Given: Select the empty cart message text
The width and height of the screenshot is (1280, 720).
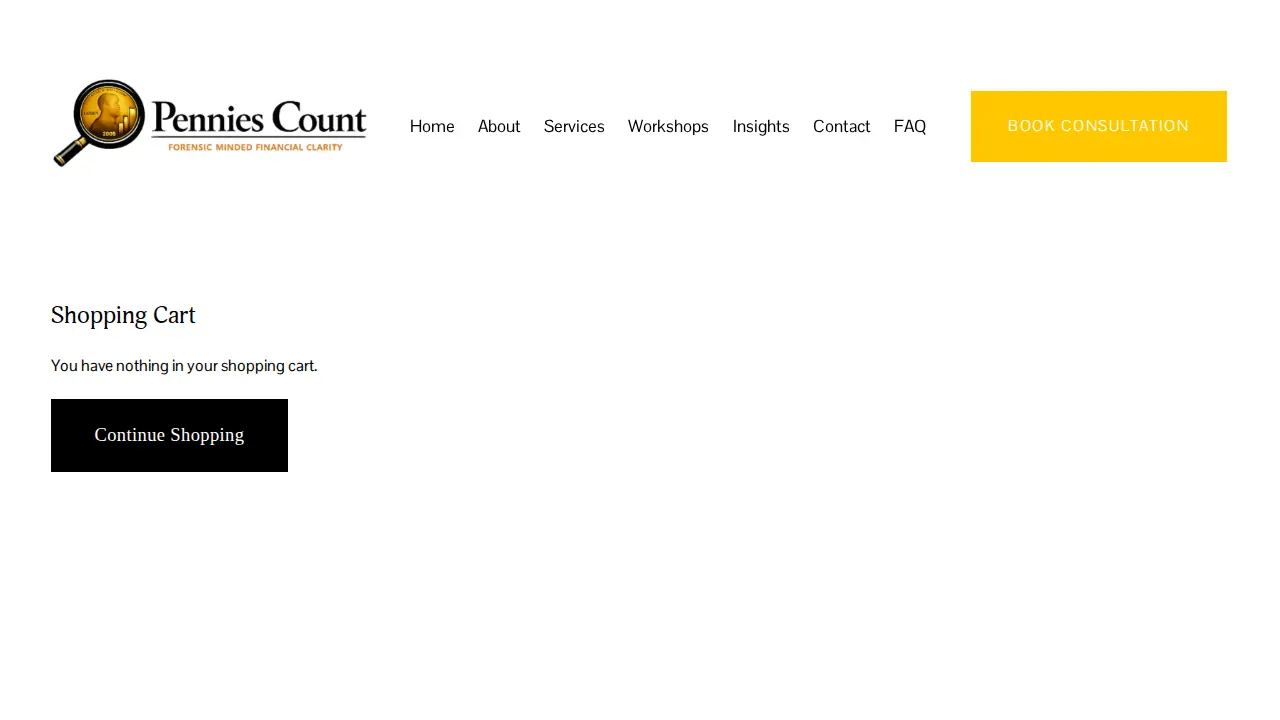Looking at the screenshot, I should pyautogui.click(x=184, y=366).
